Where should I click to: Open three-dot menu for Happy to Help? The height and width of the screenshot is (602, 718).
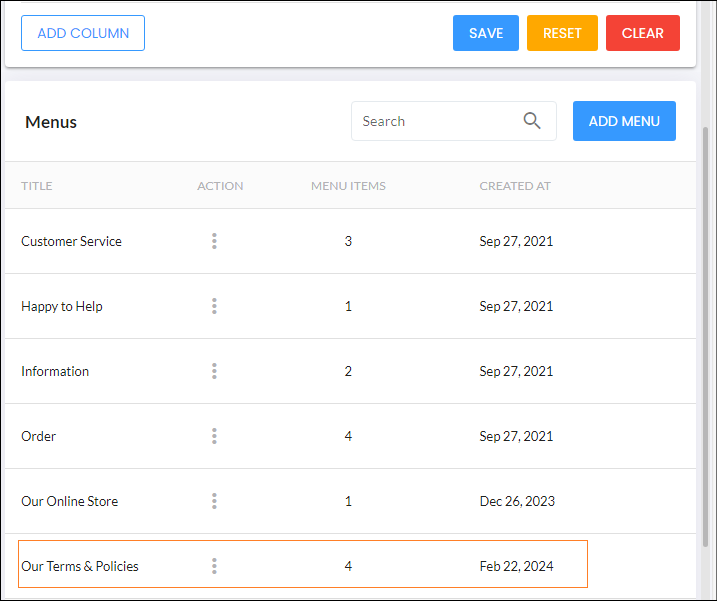(214, 306)
